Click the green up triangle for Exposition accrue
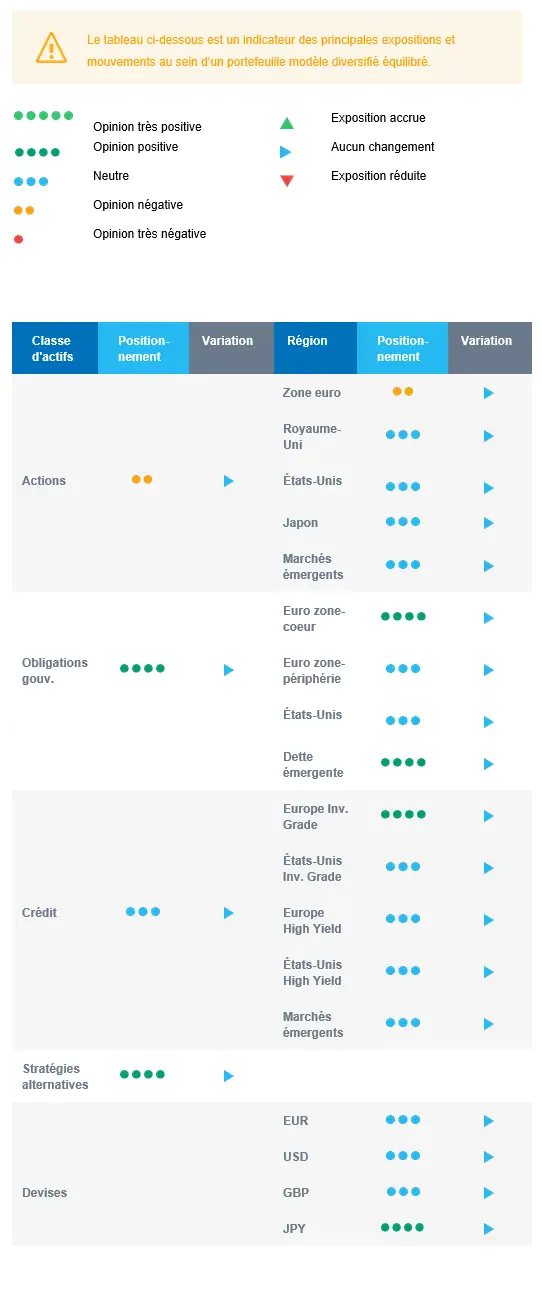The width and height of the screenshot is (542, 1300). point(287,124)
